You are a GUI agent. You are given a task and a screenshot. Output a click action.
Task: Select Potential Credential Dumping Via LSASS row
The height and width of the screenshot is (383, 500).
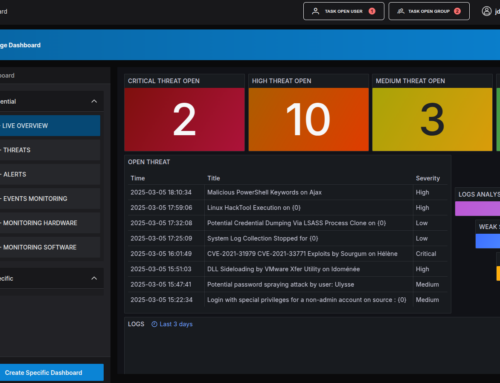coord(288,223)
